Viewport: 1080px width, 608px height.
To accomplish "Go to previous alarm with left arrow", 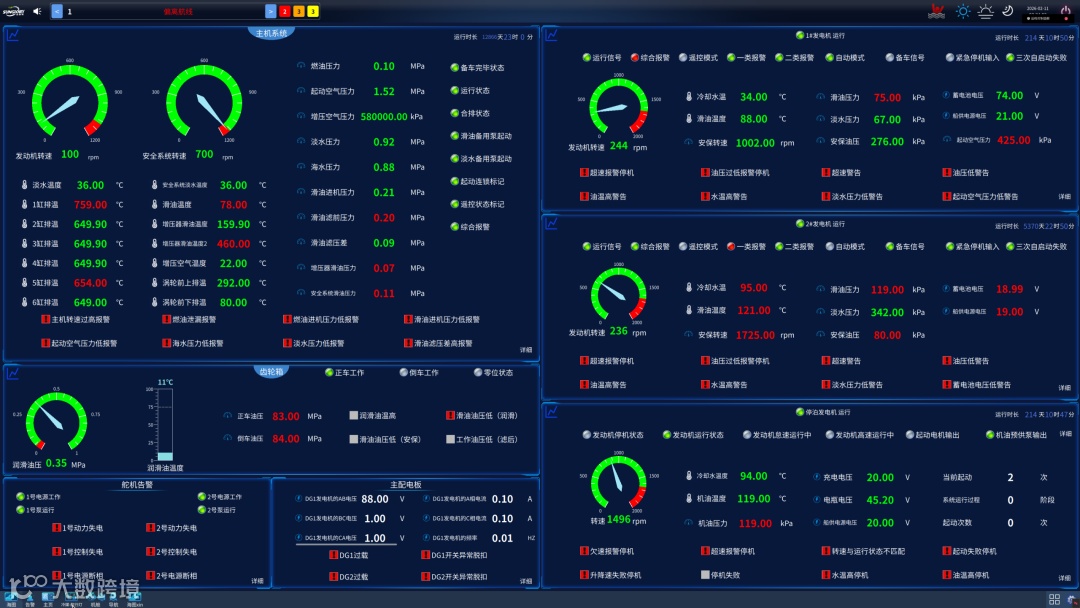I will click(57, 11).
